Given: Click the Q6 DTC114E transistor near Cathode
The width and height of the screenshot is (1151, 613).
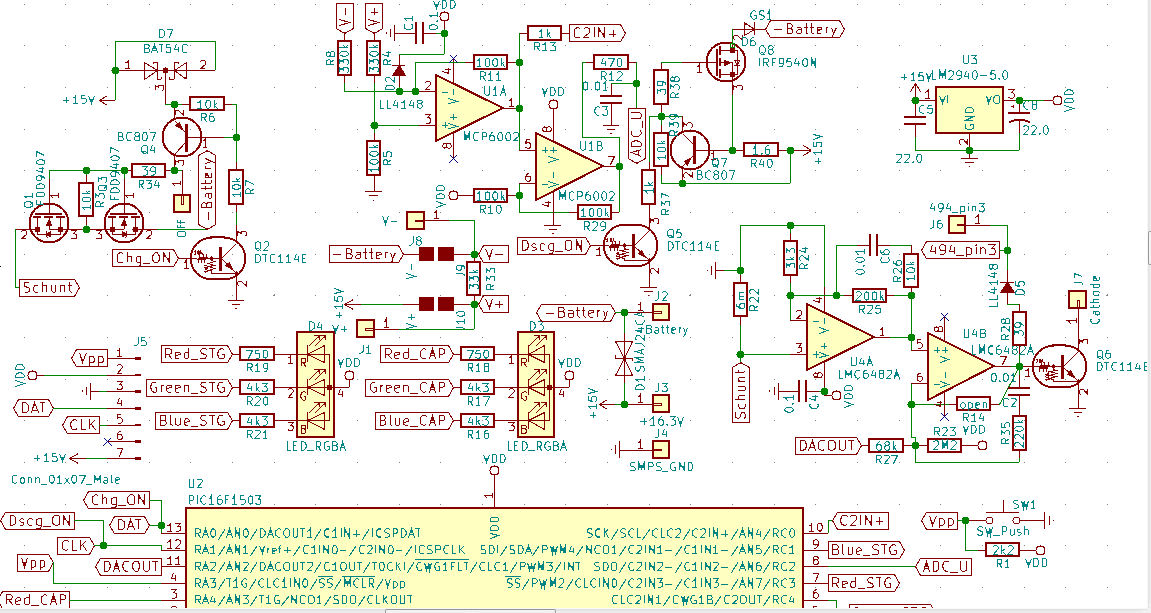Looking at the screenshot, I should point(1059,366).
